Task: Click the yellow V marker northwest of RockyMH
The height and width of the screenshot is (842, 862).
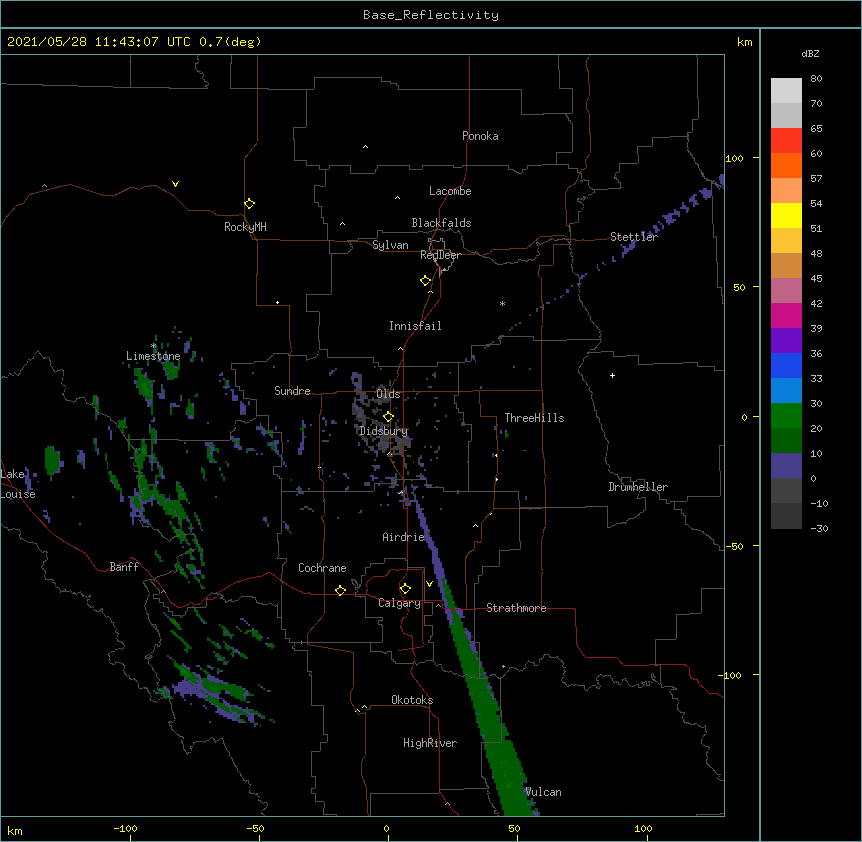Action: coord(175,184)
